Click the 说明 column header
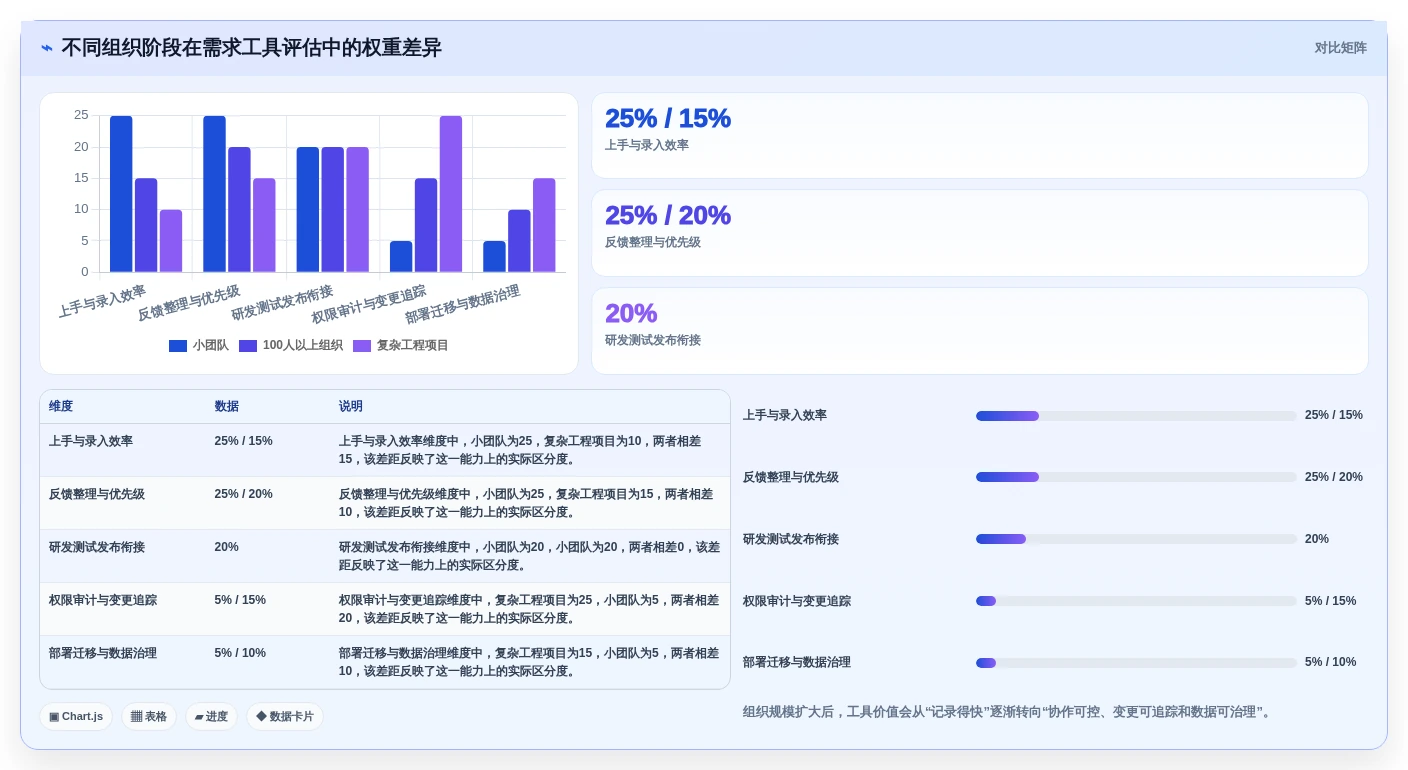The image size is (1408, 770). coord(351,406)
